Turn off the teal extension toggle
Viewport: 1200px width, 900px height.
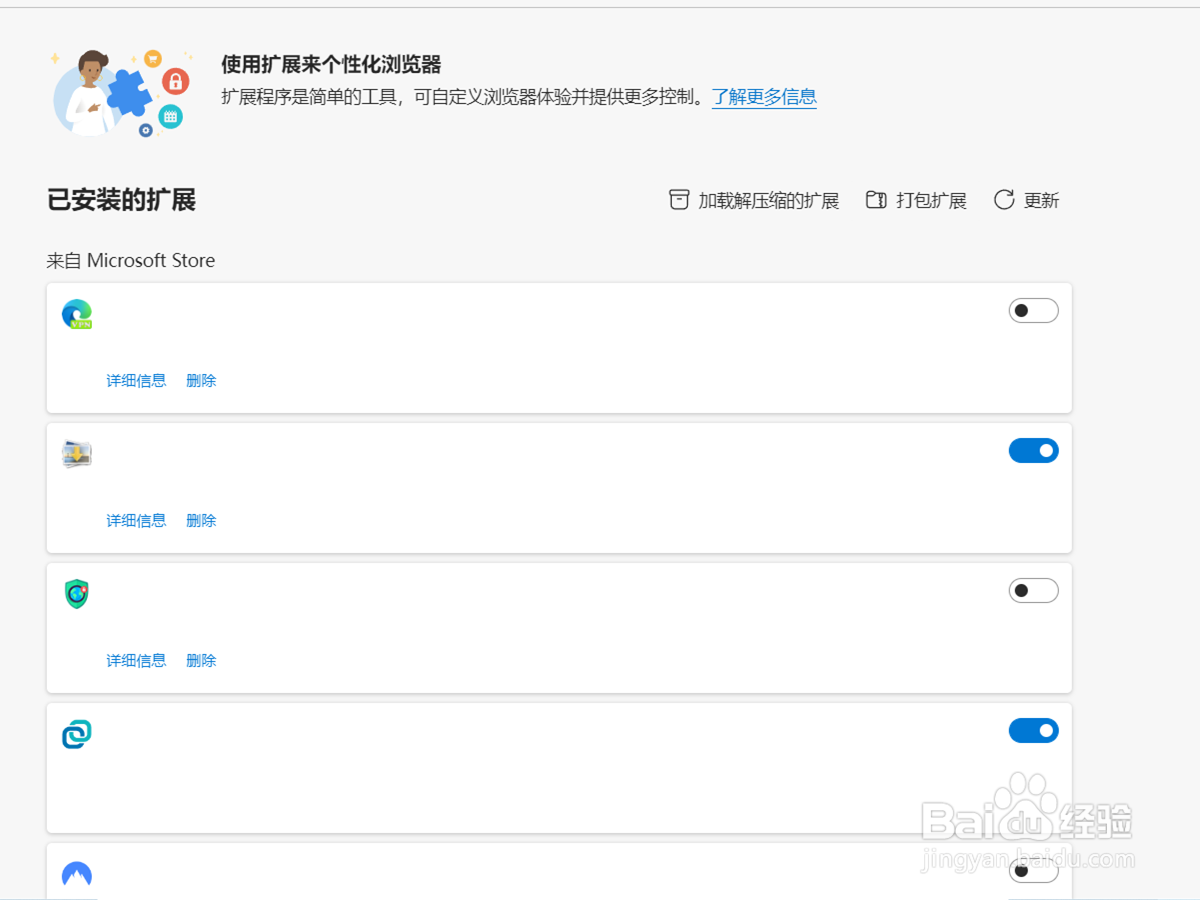pyautogui.click(x=1033, y=730)
